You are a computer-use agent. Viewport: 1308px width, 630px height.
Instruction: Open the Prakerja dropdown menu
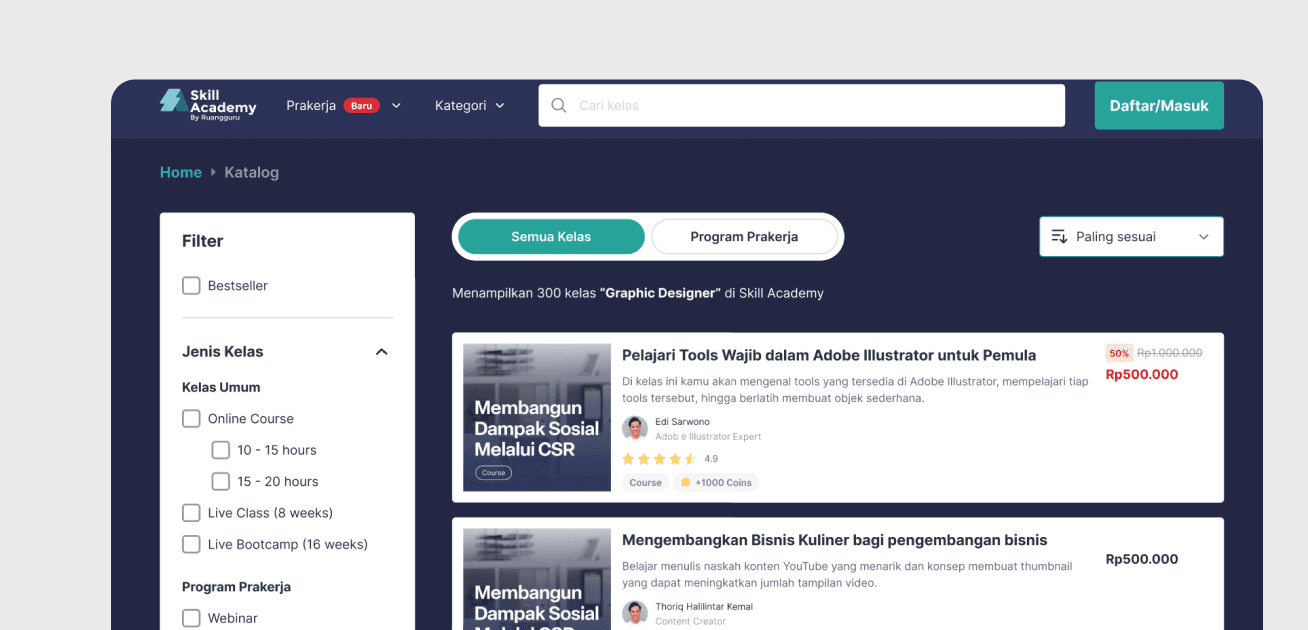[x=343, y=105]
